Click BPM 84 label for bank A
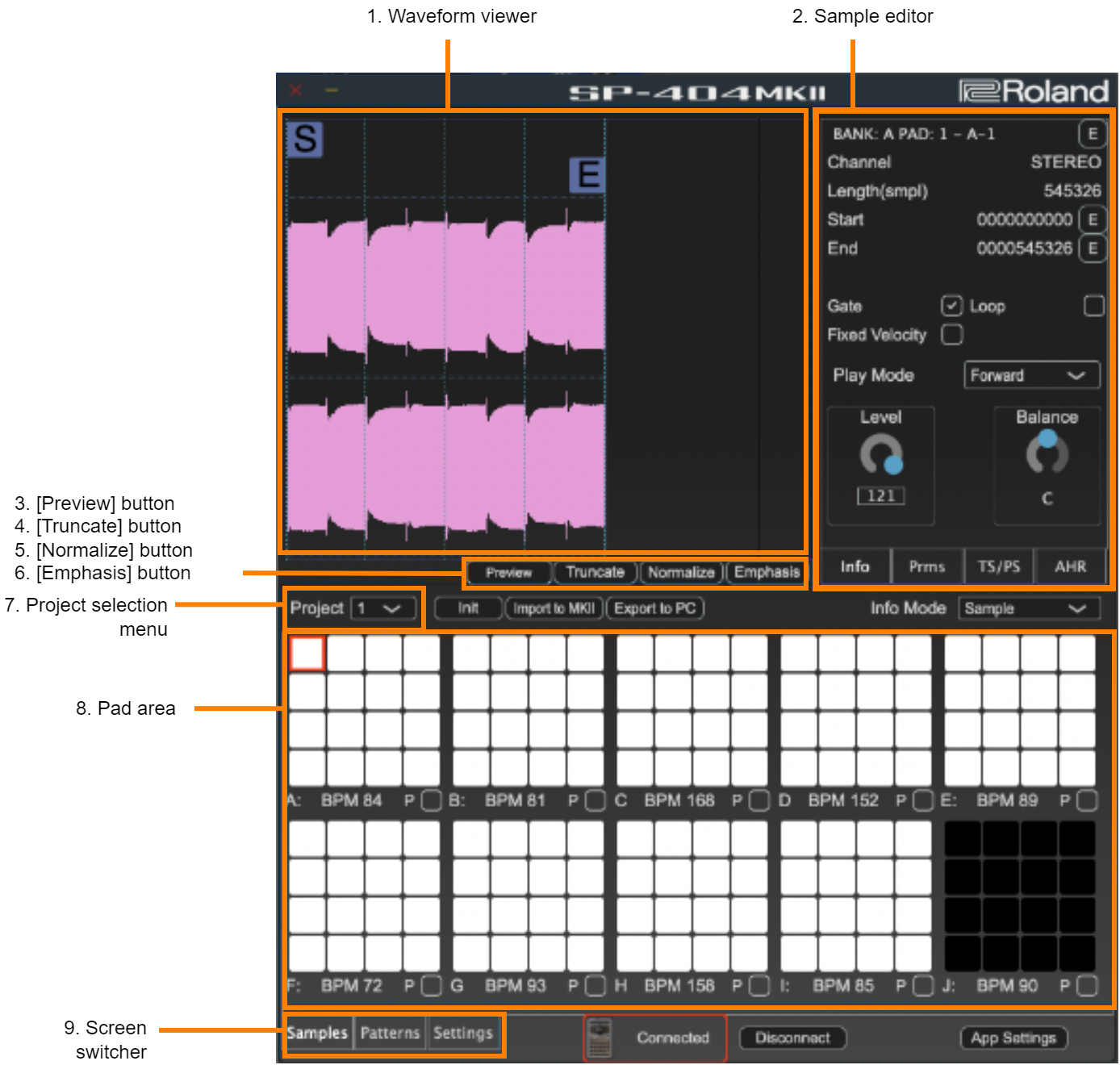 tap(351, 800)
